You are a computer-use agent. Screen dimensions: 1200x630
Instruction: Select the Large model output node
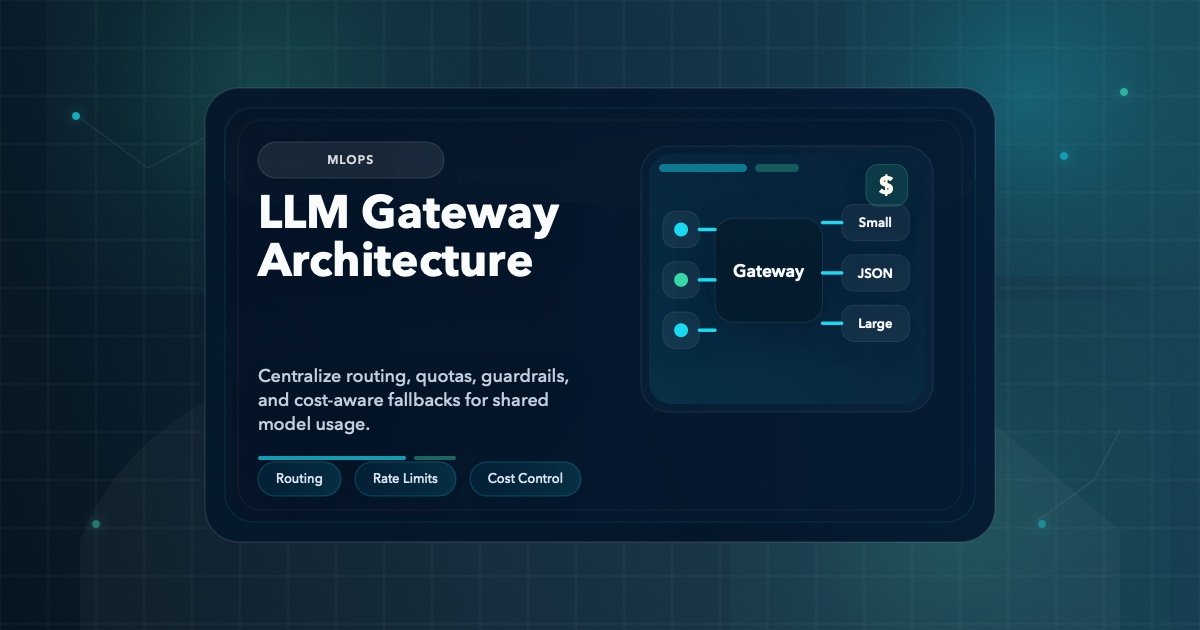[875, 323]
